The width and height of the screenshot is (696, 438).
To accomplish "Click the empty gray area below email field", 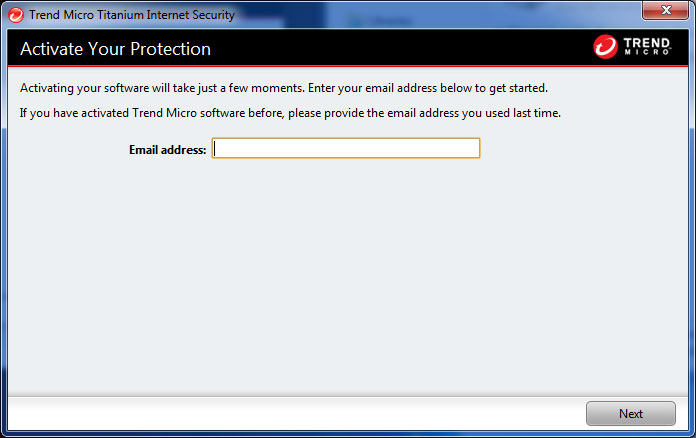I will tap(348, 275).
